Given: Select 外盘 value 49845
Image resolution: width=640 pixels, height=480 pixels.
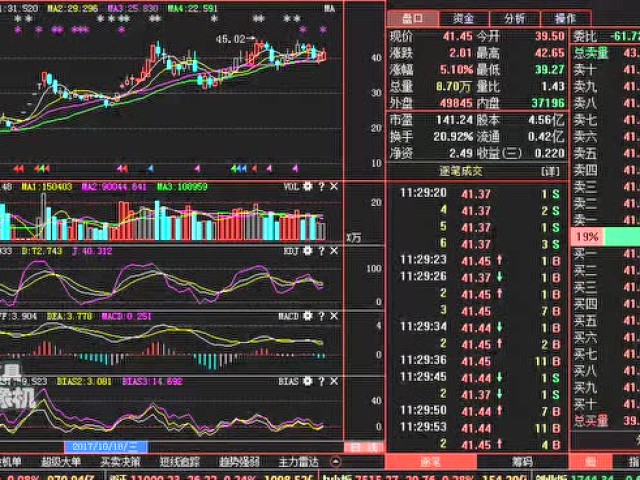Looking at the screenshot, I should [x=456, y=103].
